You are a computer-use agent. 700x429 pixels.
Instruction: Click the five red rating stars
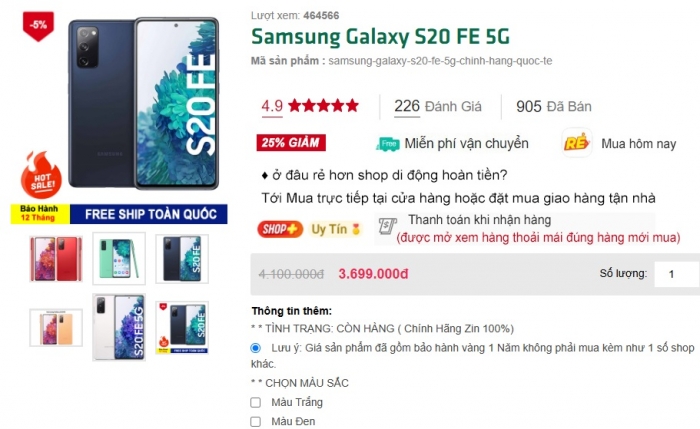tap(324, 106)
